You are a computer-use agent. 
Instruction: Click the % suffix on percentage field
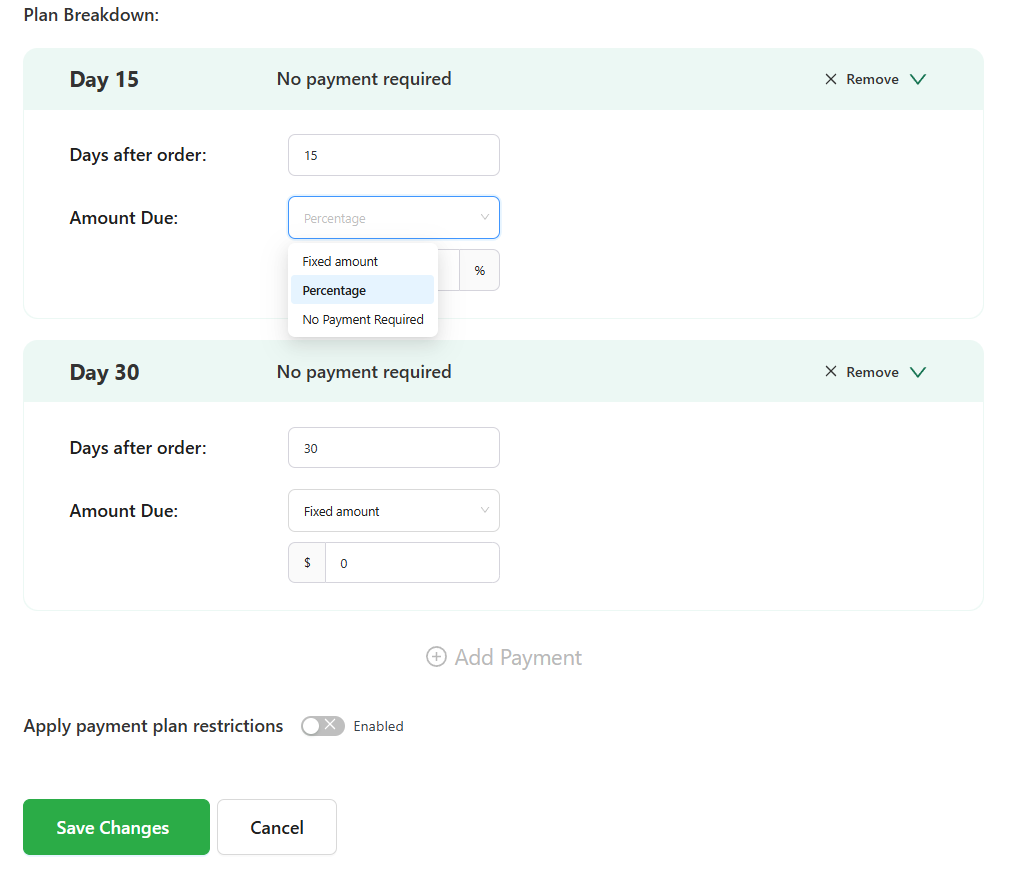tap(479, 270)
